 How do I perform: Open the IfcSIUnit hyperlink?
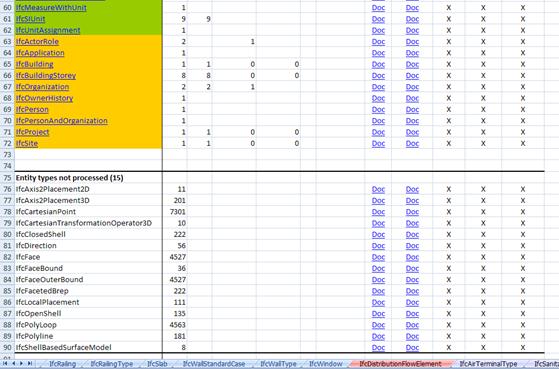pyautogui.click(x=30, y=19)
